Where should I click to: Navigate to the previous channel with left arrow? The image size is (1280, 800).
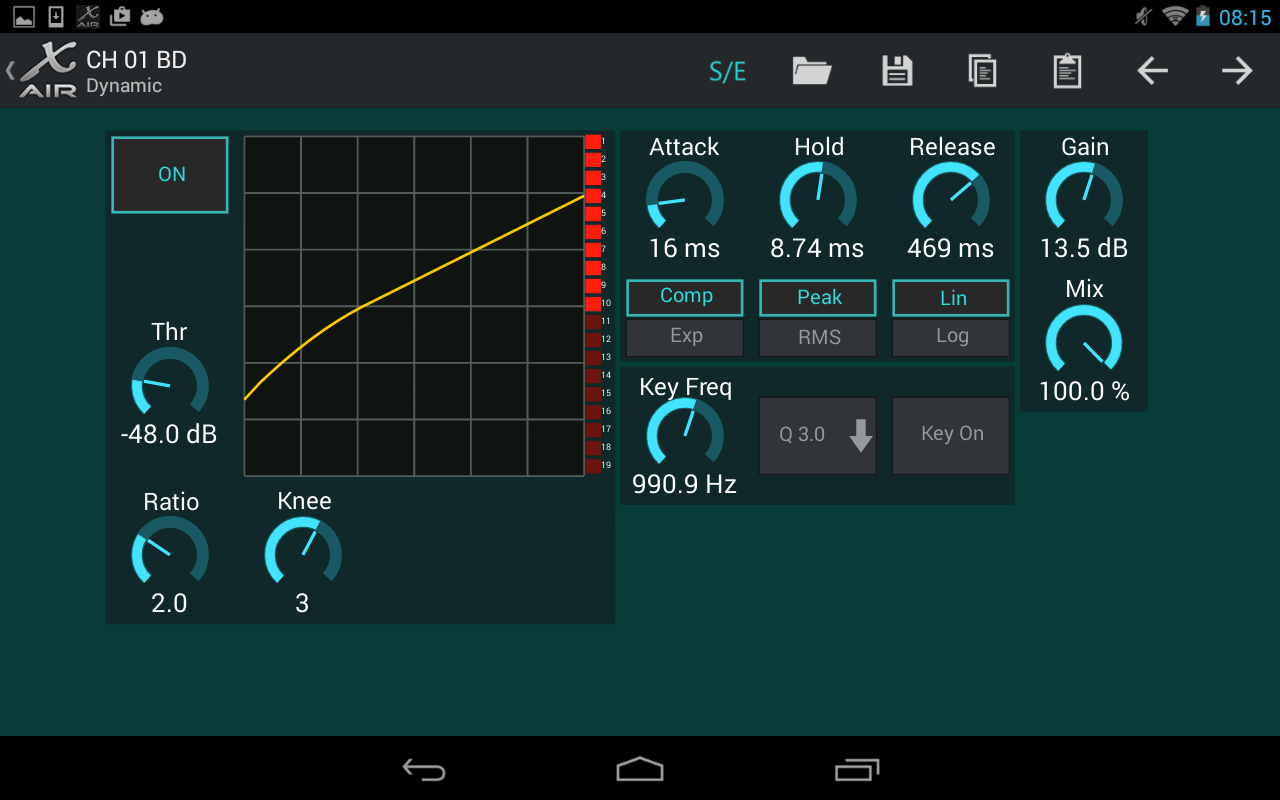pos(1151,71)
